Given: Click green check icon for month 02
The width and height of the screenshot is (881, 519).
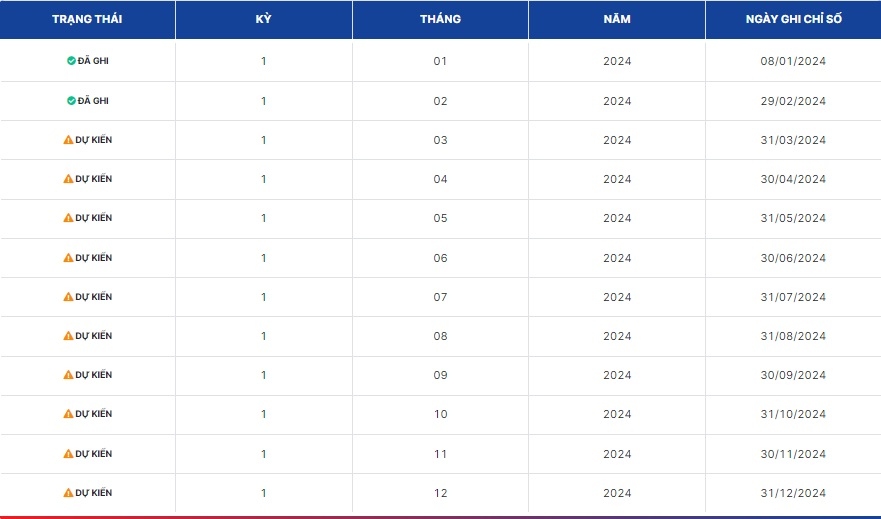Looking at the screenshot, I should pos(71,101).
